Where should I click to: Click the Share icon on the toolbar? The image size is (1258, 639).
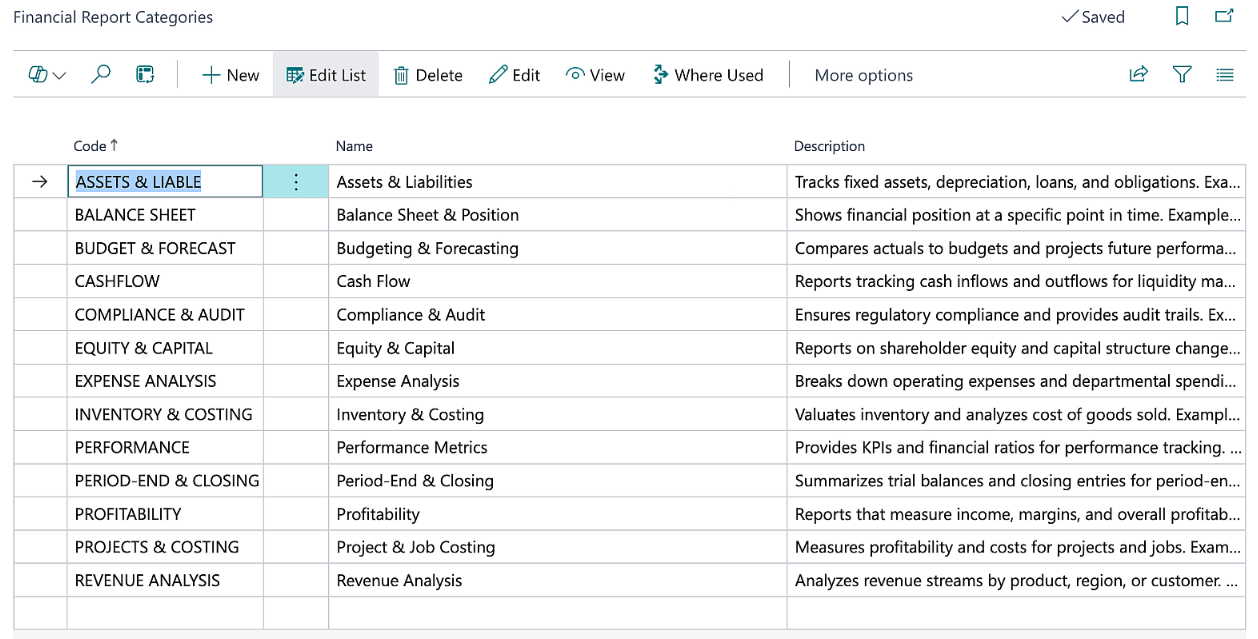(x=1138, y=74)
